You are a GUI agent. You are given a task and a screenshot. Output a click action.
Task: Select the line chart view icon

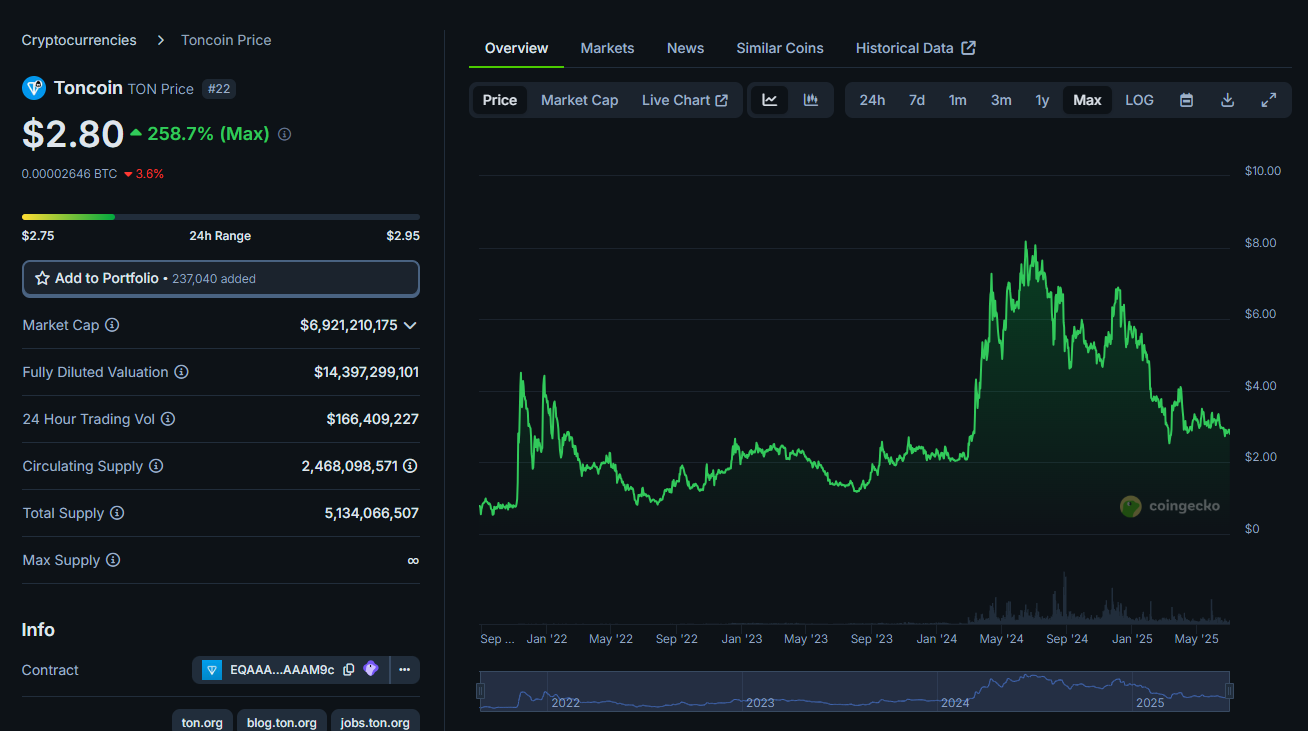click(x=770, y=100)
